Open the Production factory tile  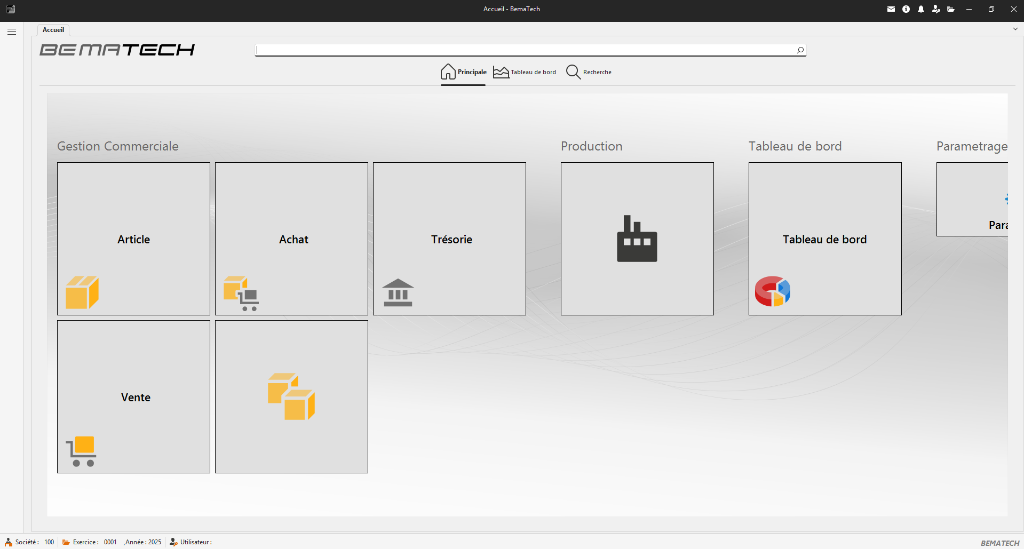pyautogui.click(x=637, y=239)
